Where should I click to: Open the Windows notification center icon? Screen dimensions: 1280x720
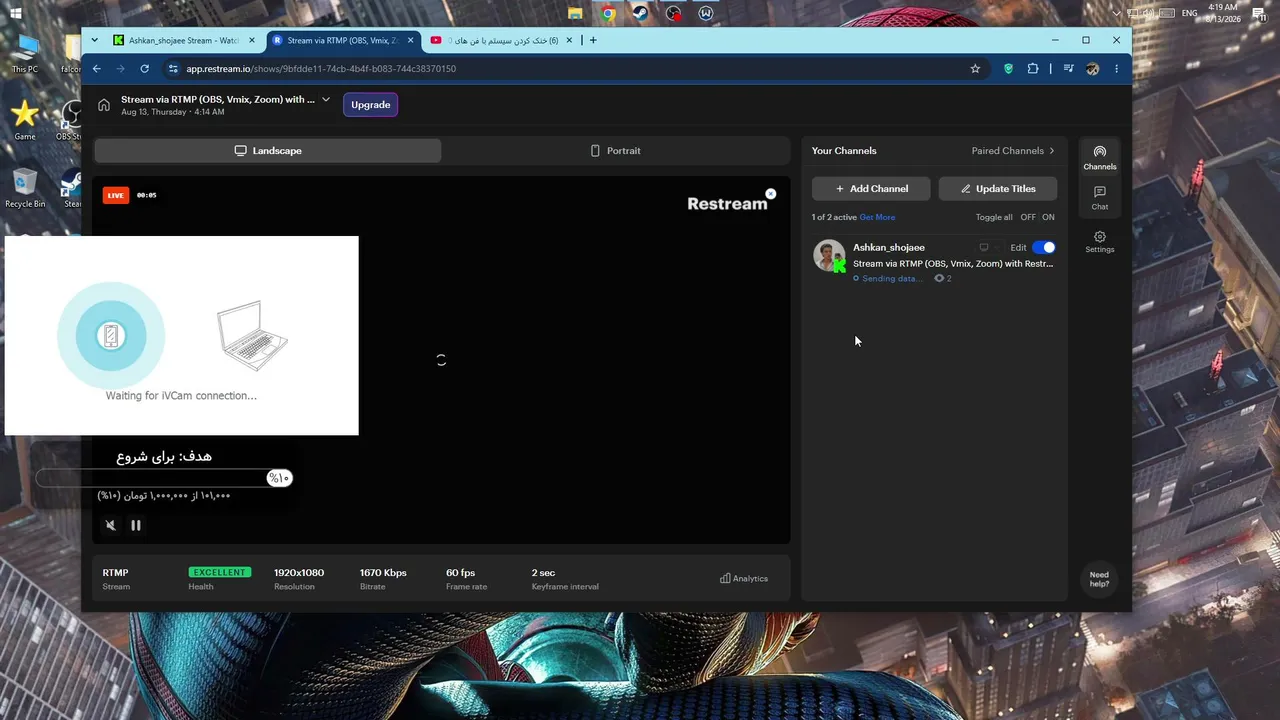pos(1259,13)
